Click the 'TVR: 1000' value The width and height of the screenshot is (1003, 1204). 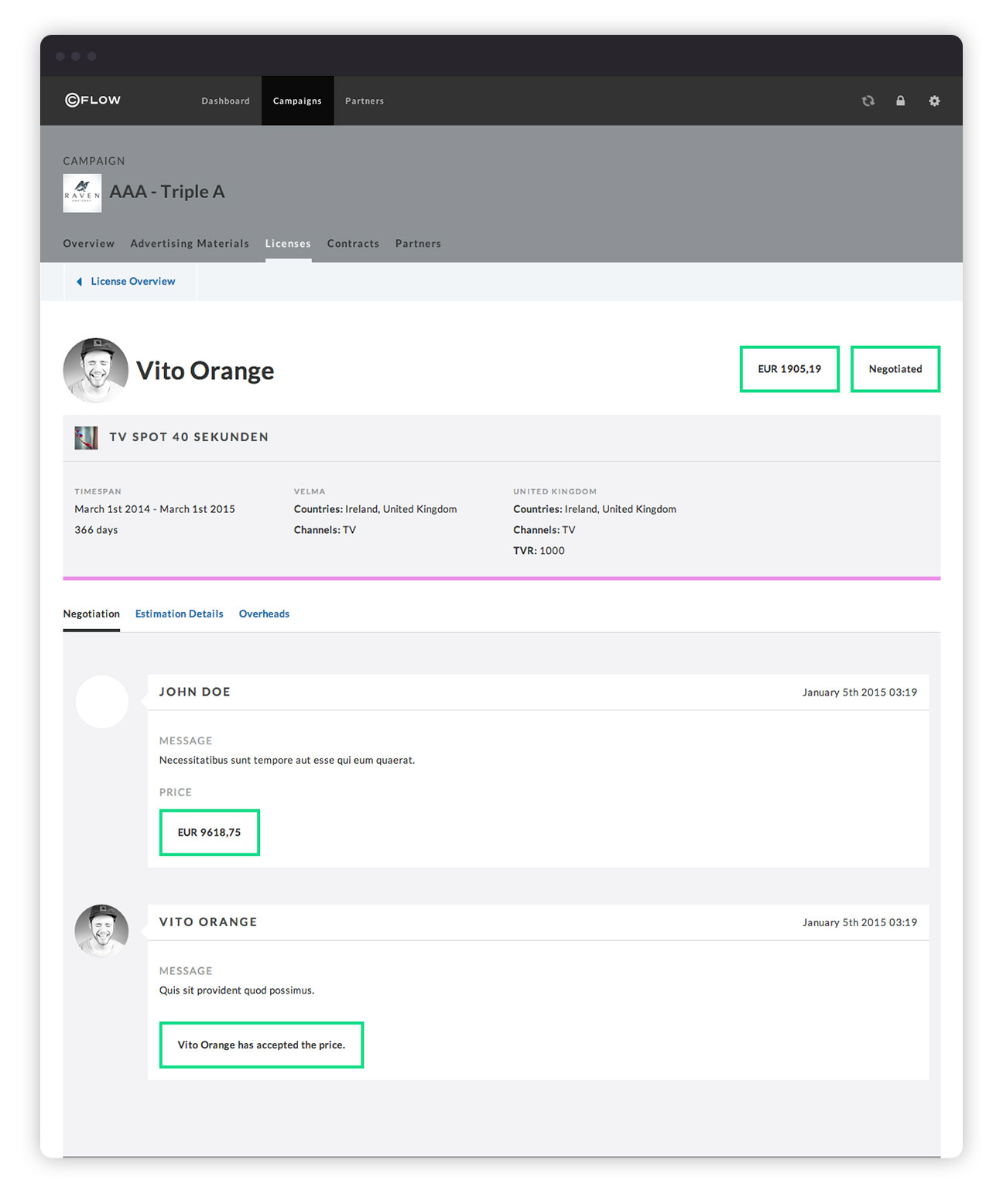539,551
